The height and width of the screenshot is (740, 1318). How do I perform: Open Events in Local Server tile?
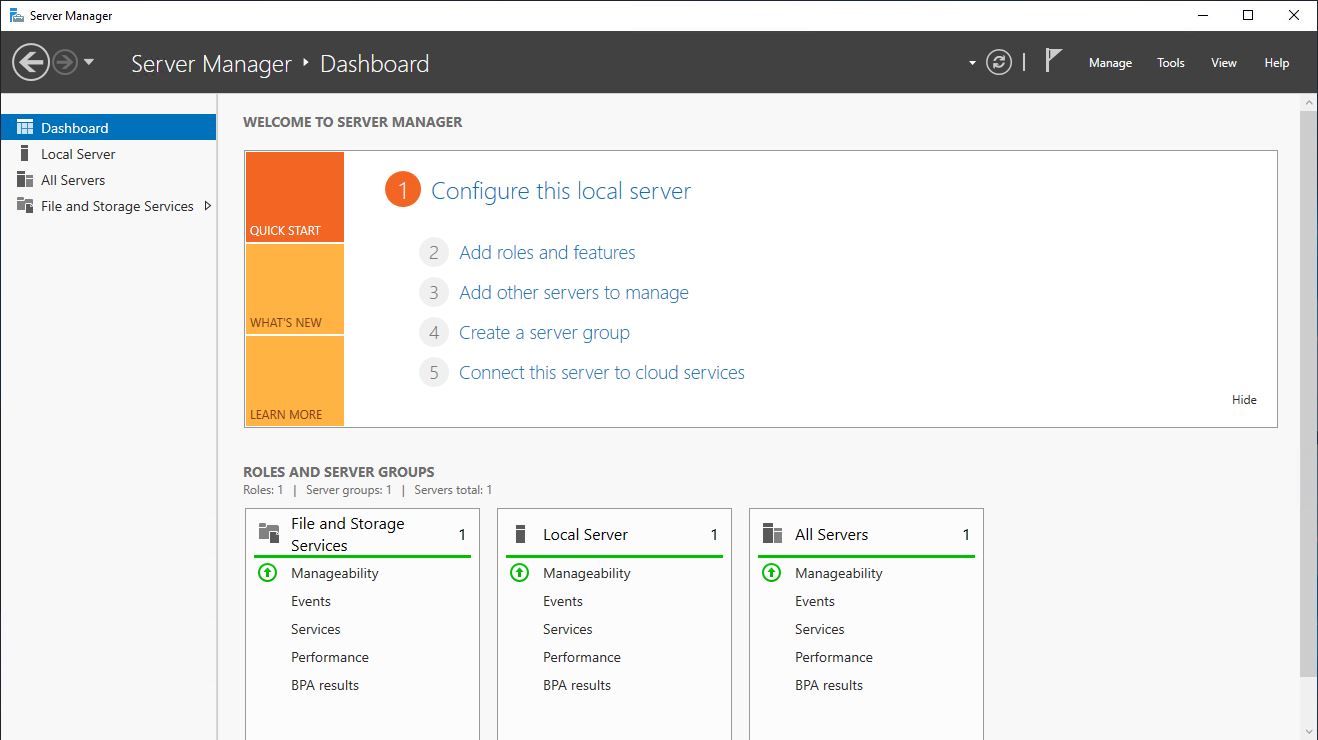click(x=563, y=601)
